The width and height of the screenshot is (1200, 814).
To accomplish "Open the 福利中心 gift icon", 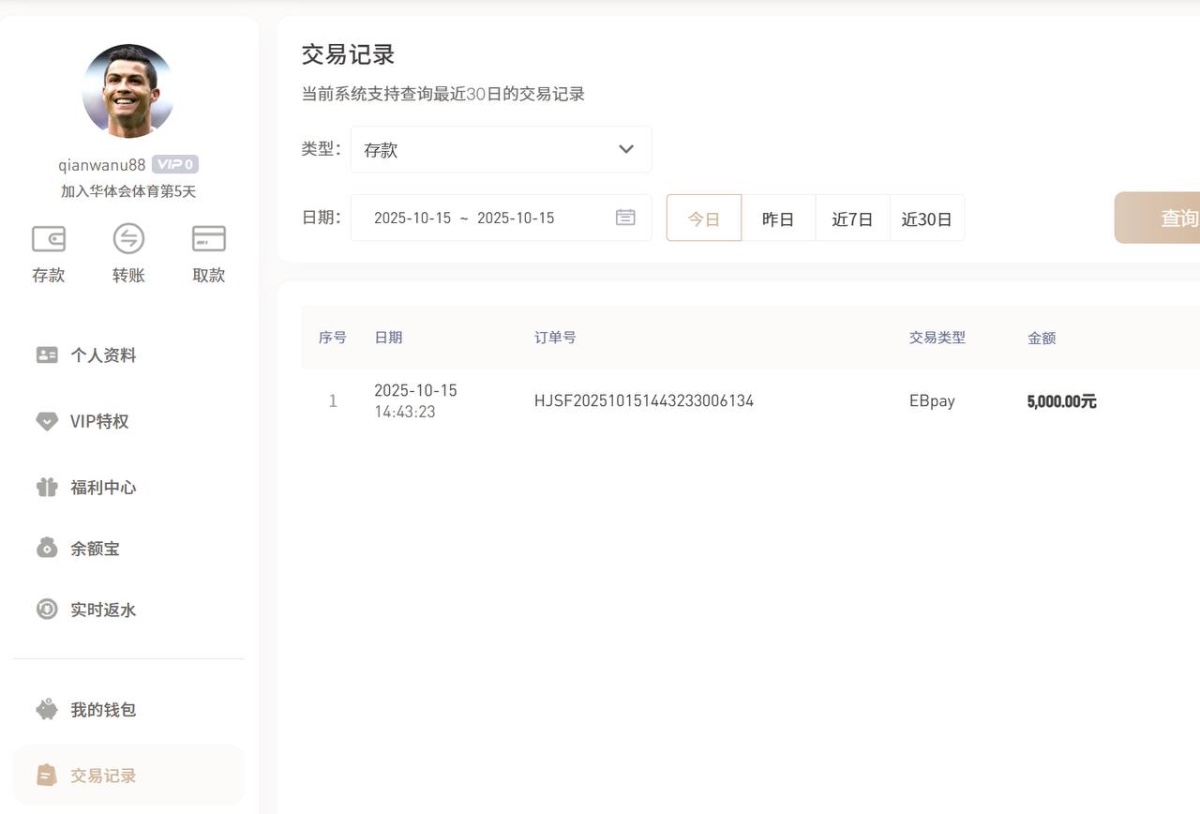I will tap(46, 487).
